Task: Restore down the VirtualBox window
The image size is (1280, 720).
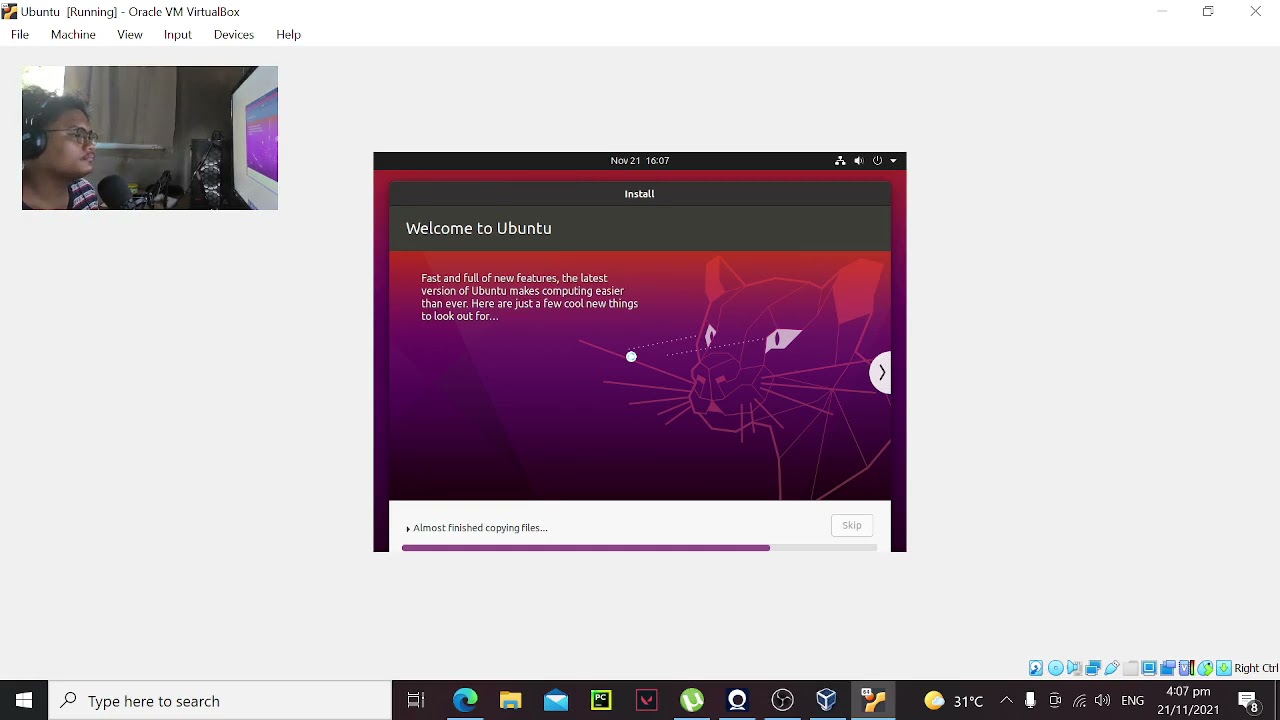Action: pos(1208,12)
